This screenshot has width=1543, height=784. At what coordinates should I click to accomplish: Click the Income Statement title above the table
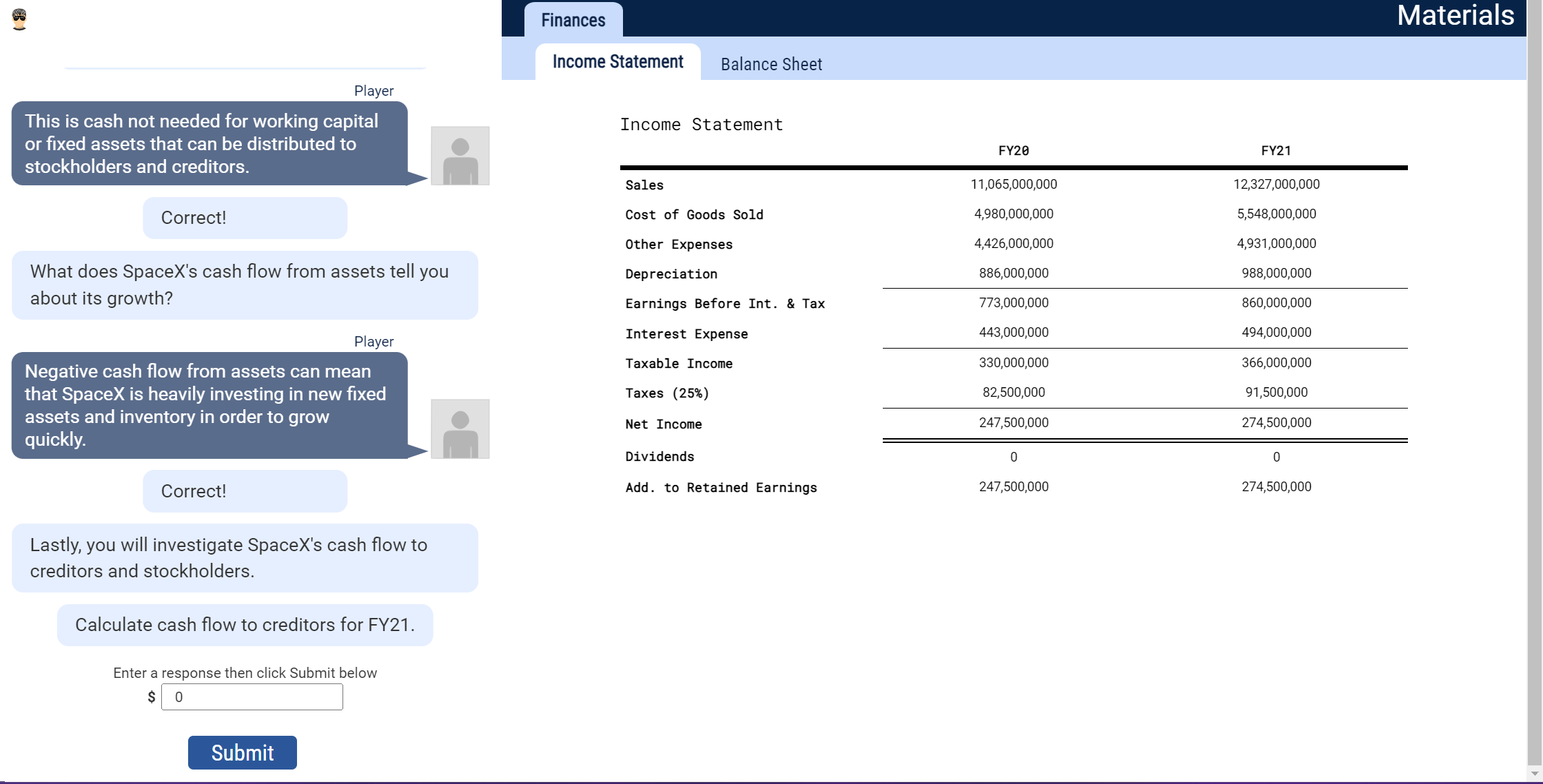[701, 125]
